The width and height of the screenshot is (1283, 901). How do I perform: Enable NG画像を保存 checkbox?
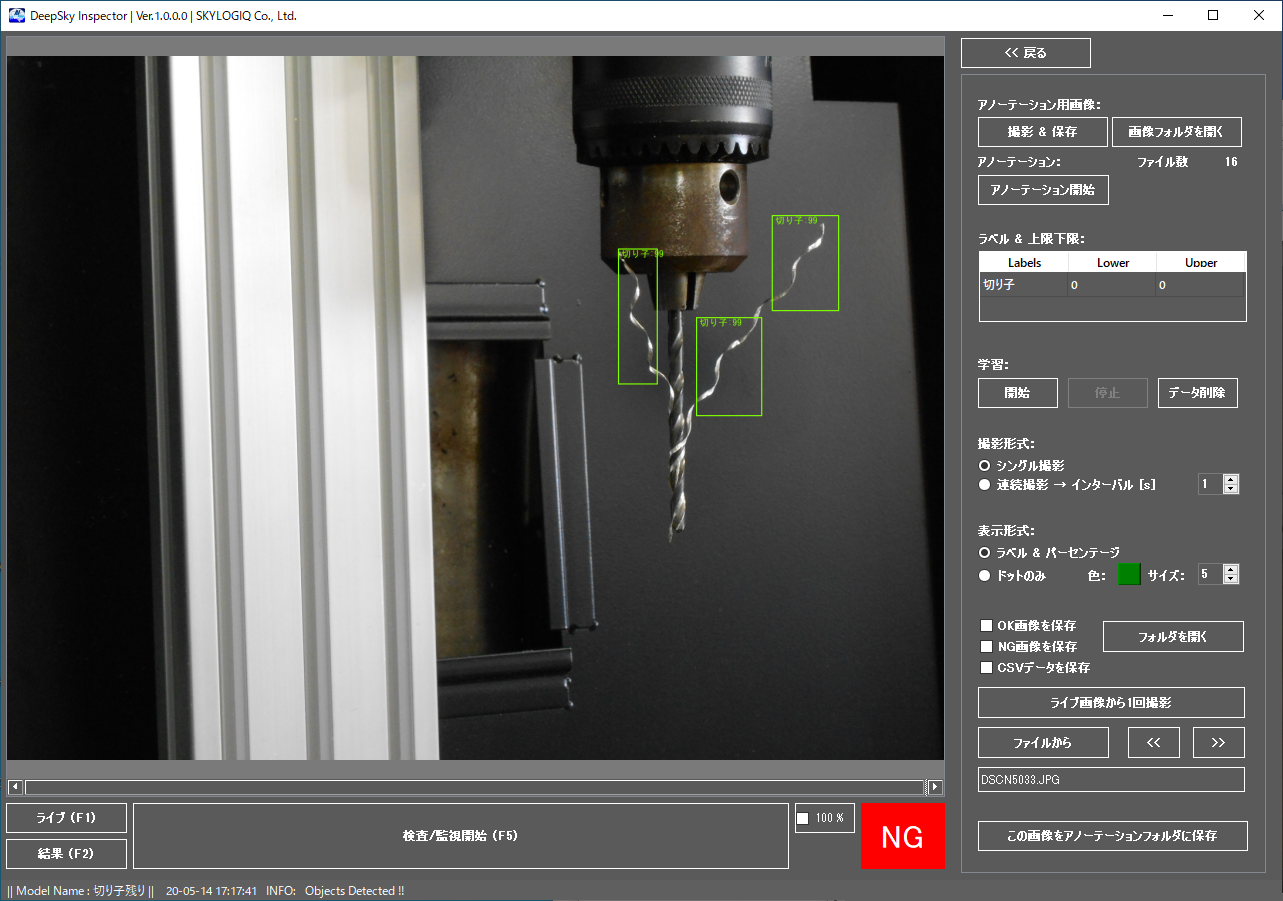point(987,647)
